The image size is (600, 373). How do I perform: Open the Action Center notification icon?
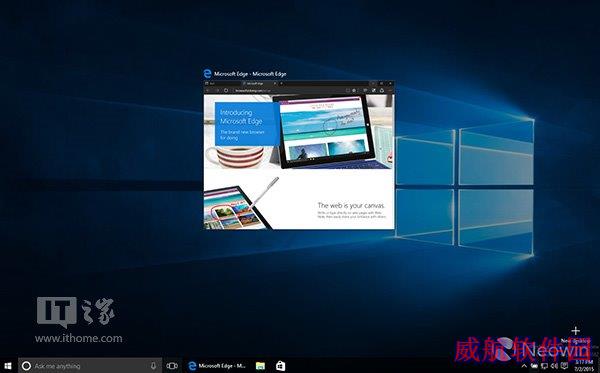pos(564,366)
